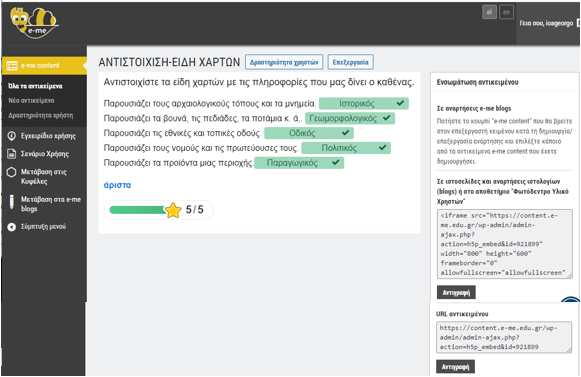The height and width of the screenshot is (377, 581).
Task: Click the Σύμπτυξη μενού arrow icon
Action: point(12,227)
